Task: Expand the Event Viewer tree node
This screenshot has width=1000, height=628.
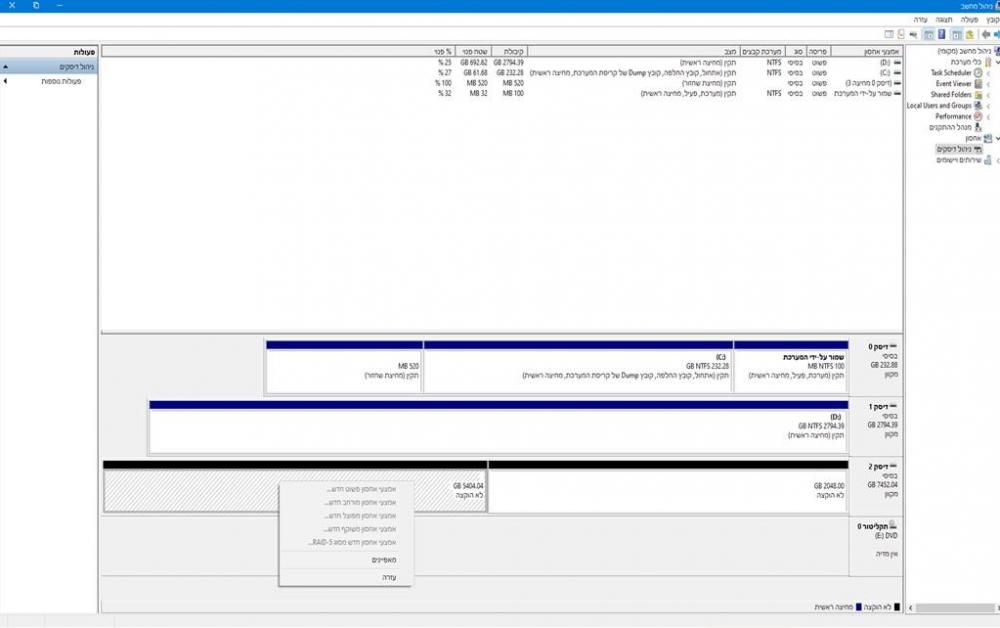Action: pos(988,84)
